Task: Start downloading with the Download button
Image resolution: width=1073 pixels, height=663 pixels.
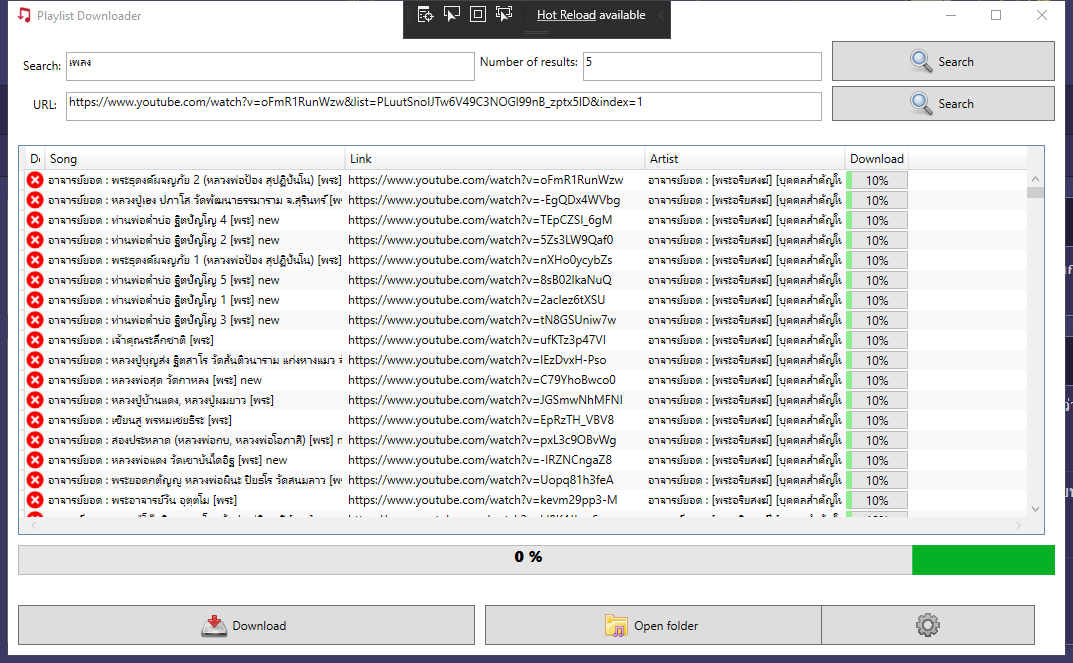Action: [246, 625]
